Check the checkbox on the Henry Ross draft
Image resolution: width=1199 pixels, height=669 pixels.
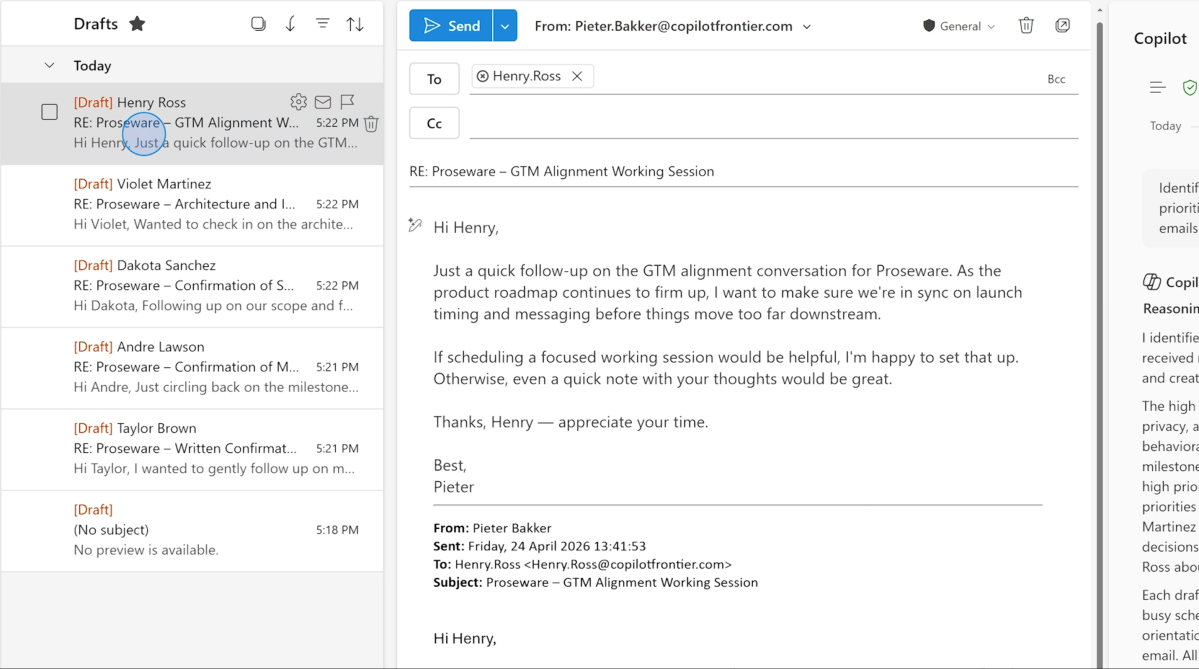(x=49, y=112)
